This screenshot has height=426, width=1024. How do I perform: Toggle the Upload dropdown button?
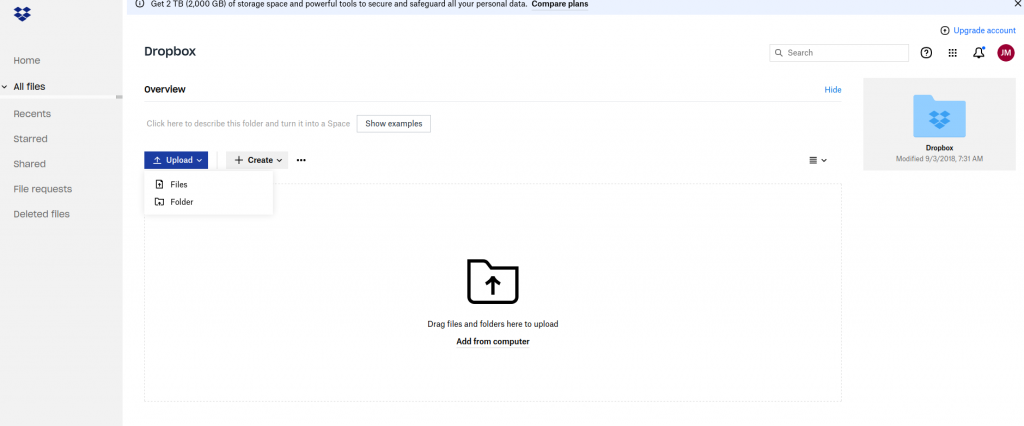coord(176,160)
